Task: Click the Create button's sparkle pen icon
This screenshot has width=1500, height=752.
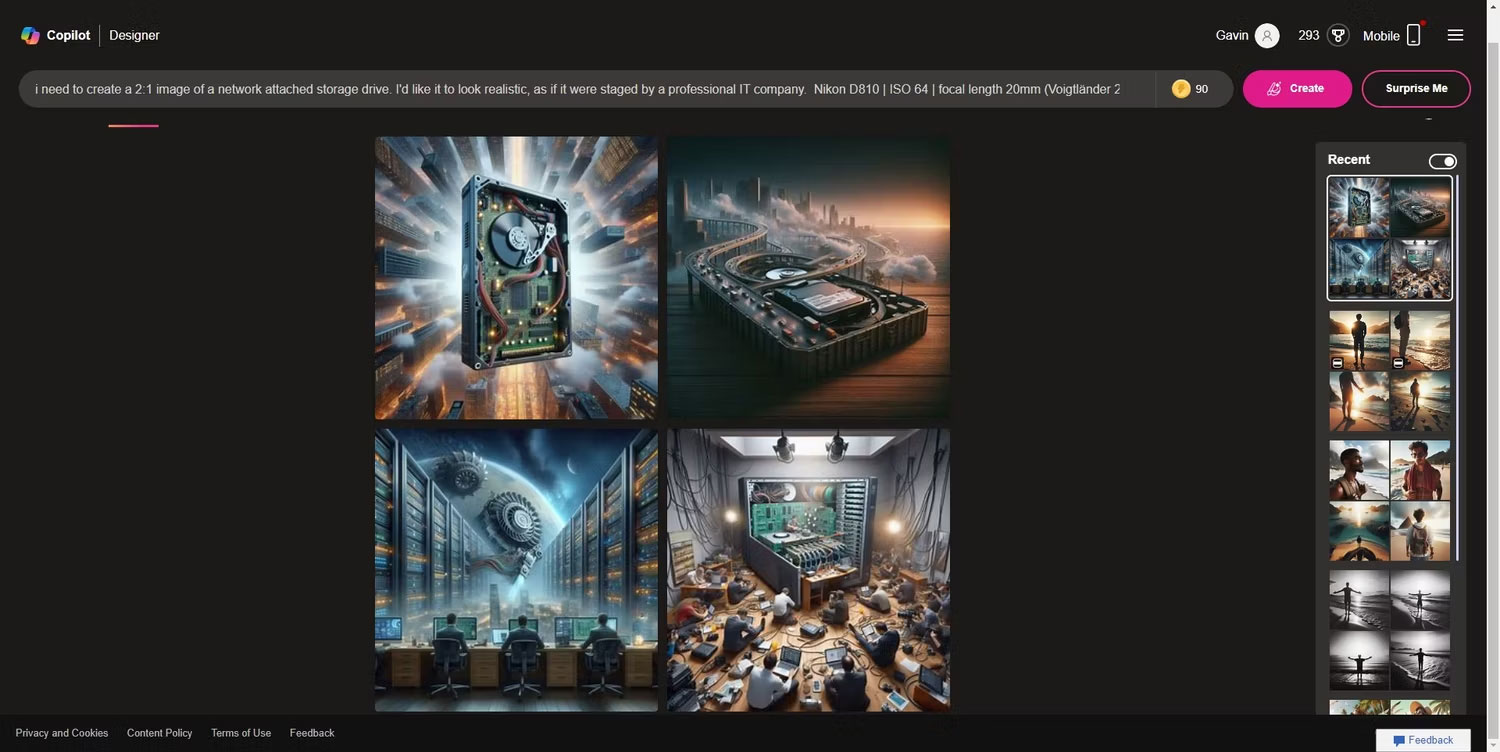Action: click(1275, 88)
